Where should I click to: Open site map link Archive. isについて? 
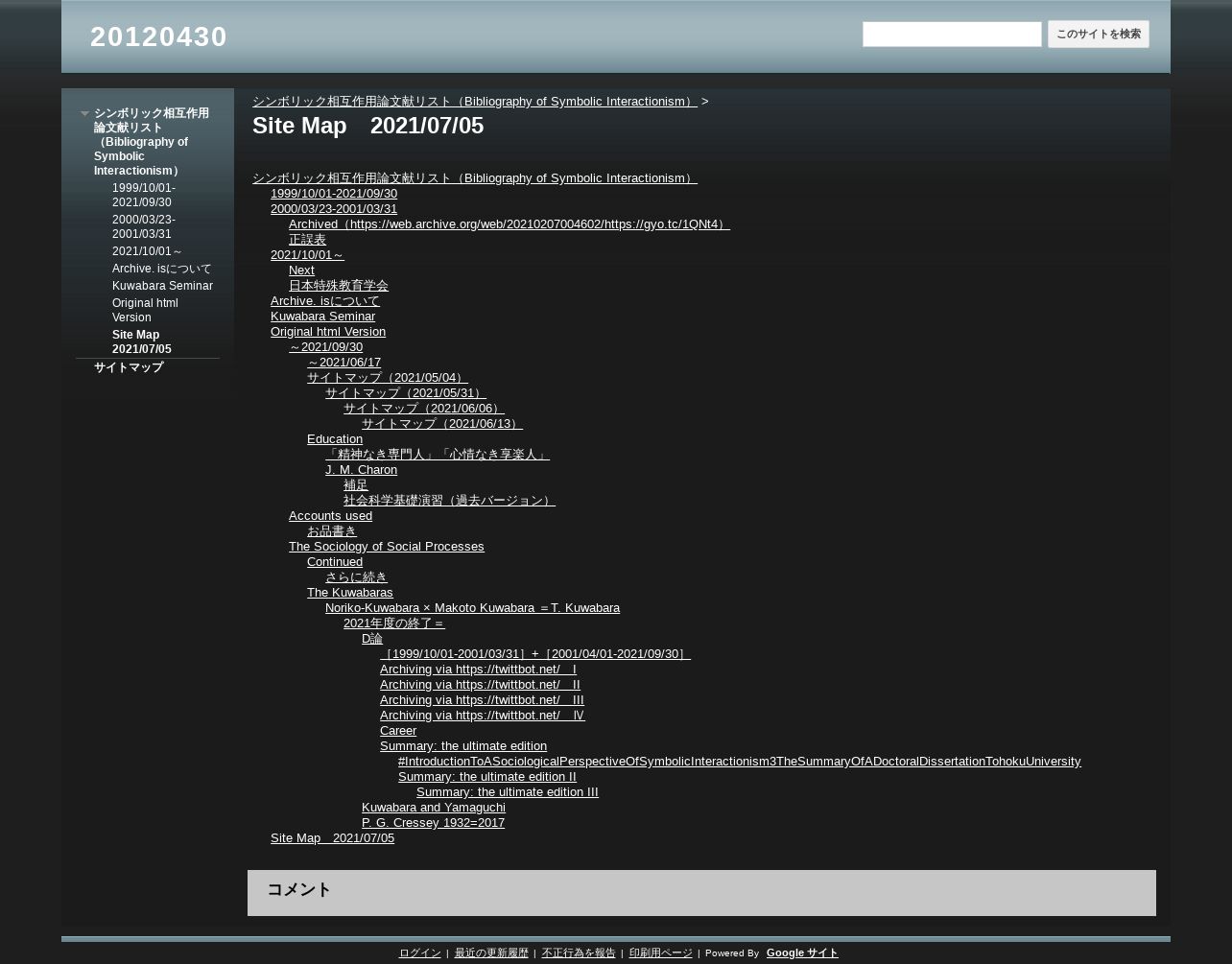pos(325,300)
